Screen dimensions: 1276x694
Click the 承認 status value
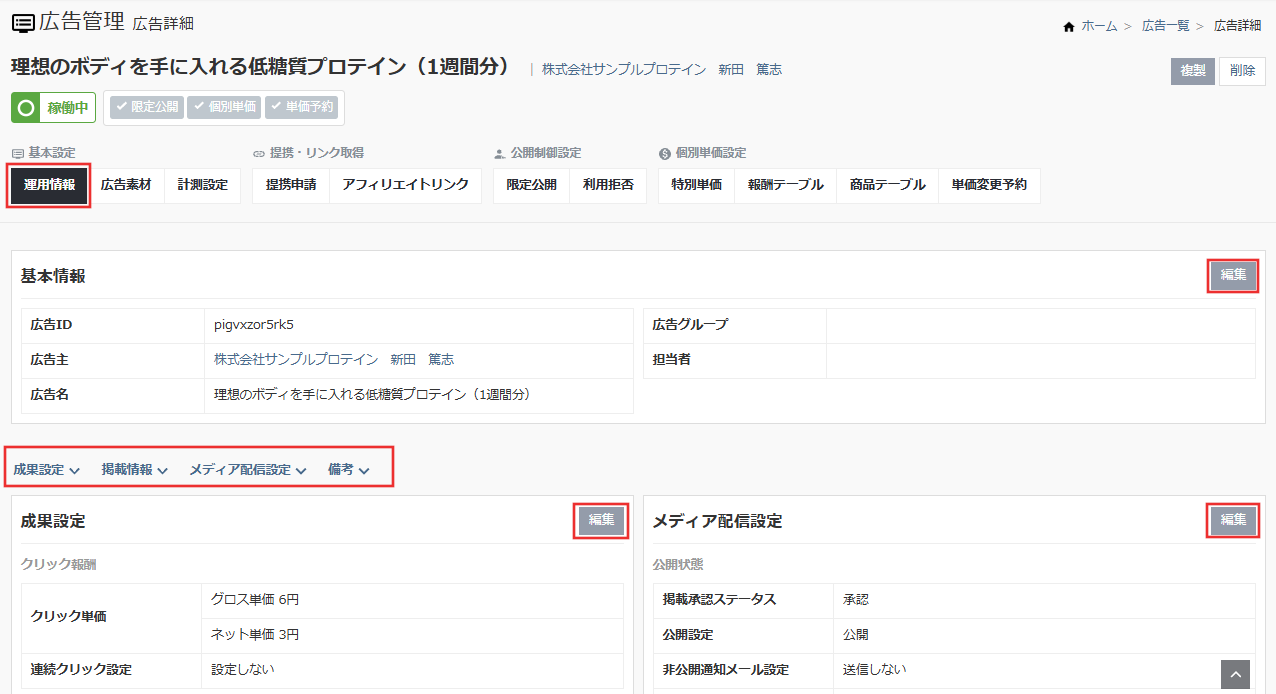pyautogui.click(x=856, y=600)
